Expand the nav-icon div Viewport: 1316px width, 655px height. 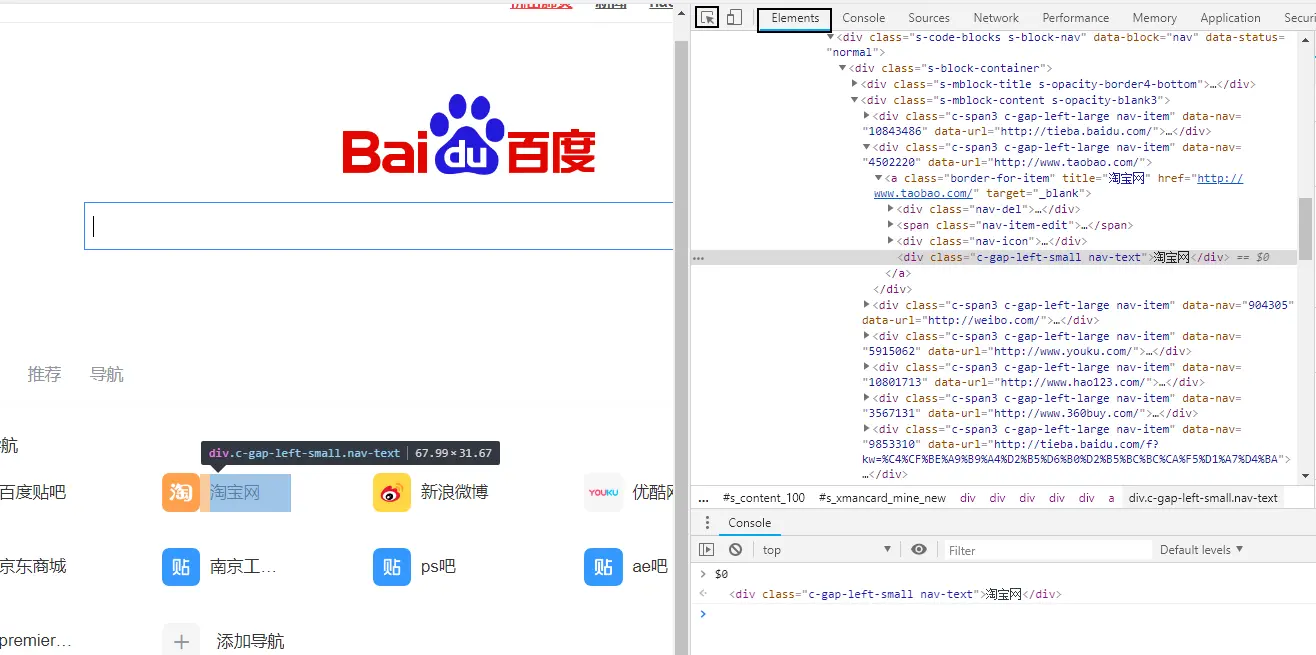tap(891, 241)
